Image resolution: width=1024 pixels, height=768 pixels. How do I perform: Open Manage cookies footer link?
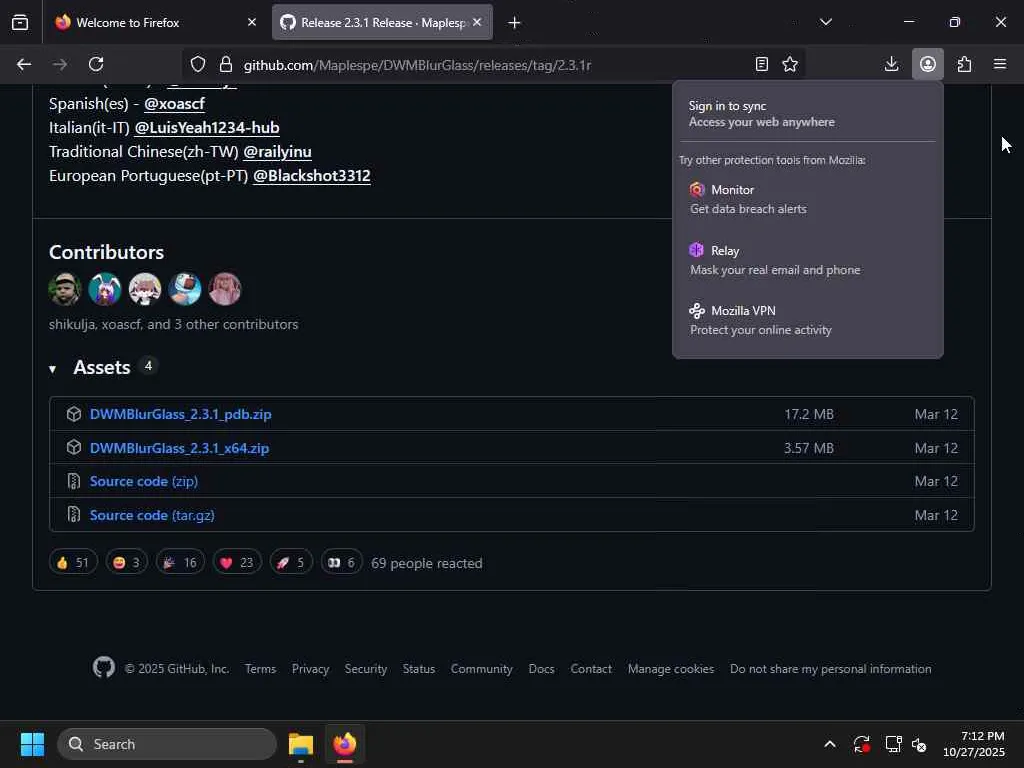point(671,669)
